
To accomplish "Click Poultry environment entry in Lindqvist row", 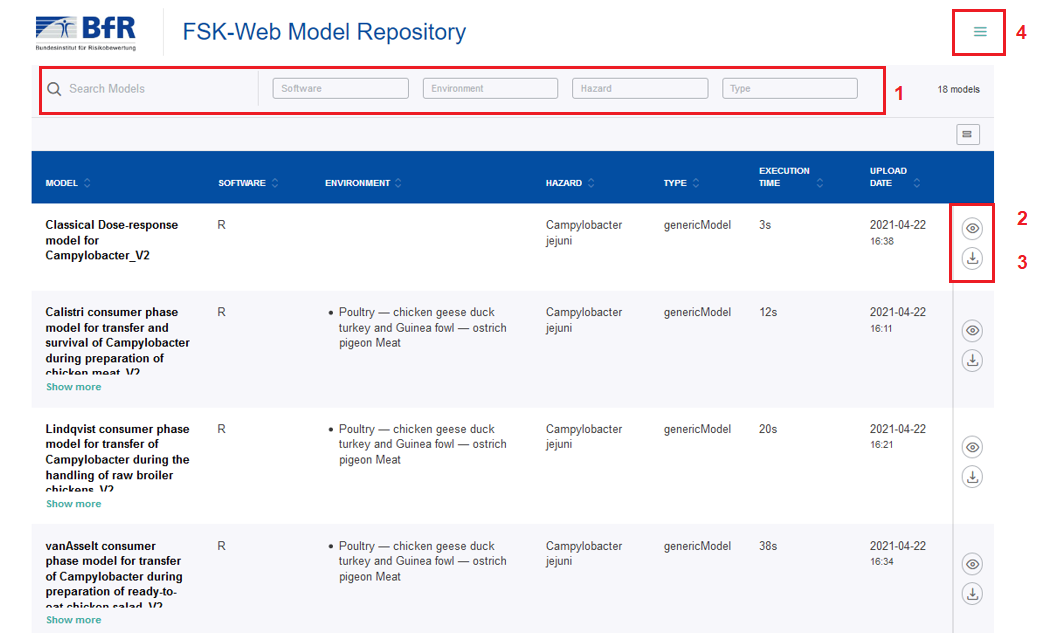I will [x=422, y=444].
